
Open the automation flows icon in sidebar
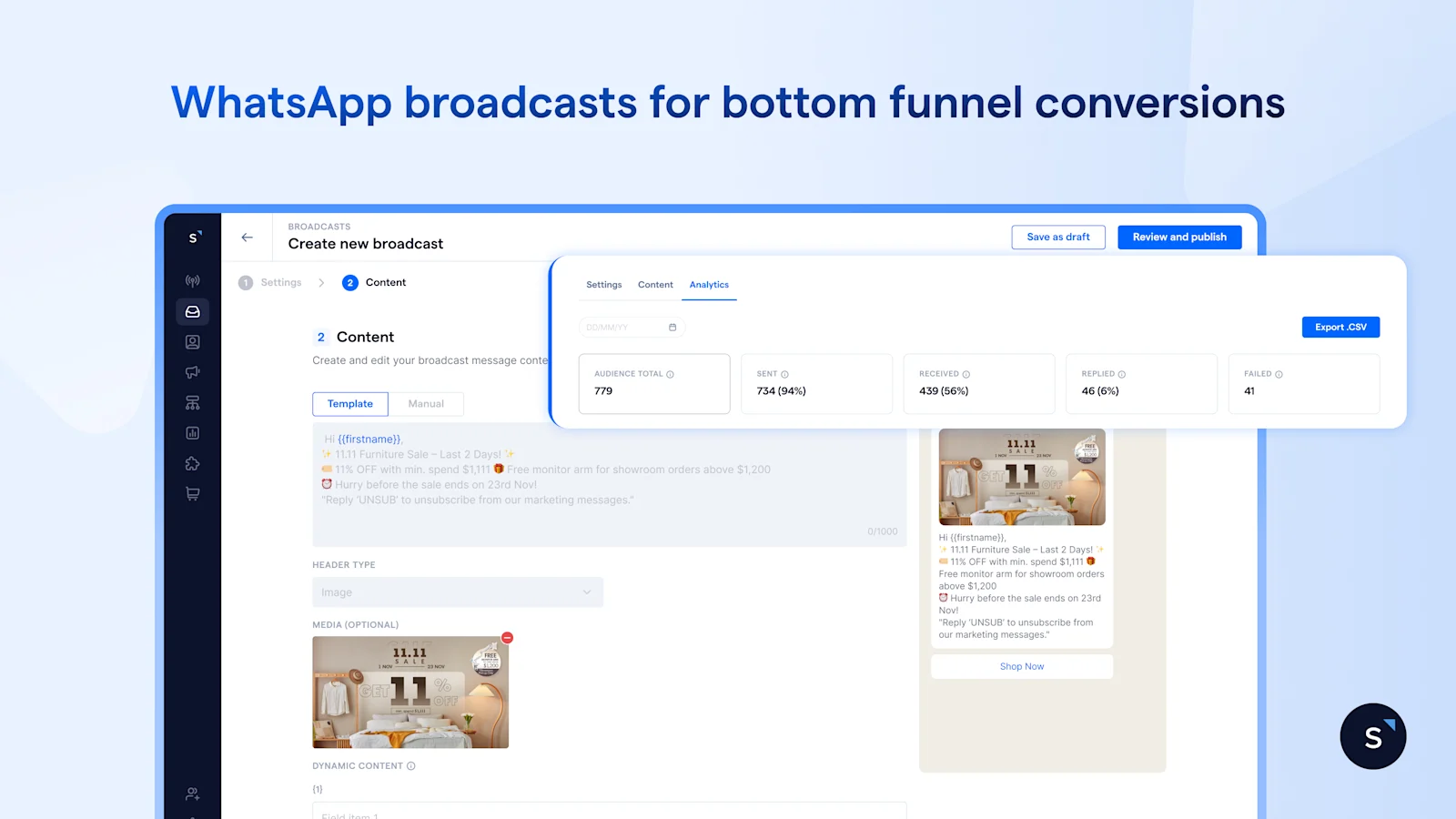[192, 402]
